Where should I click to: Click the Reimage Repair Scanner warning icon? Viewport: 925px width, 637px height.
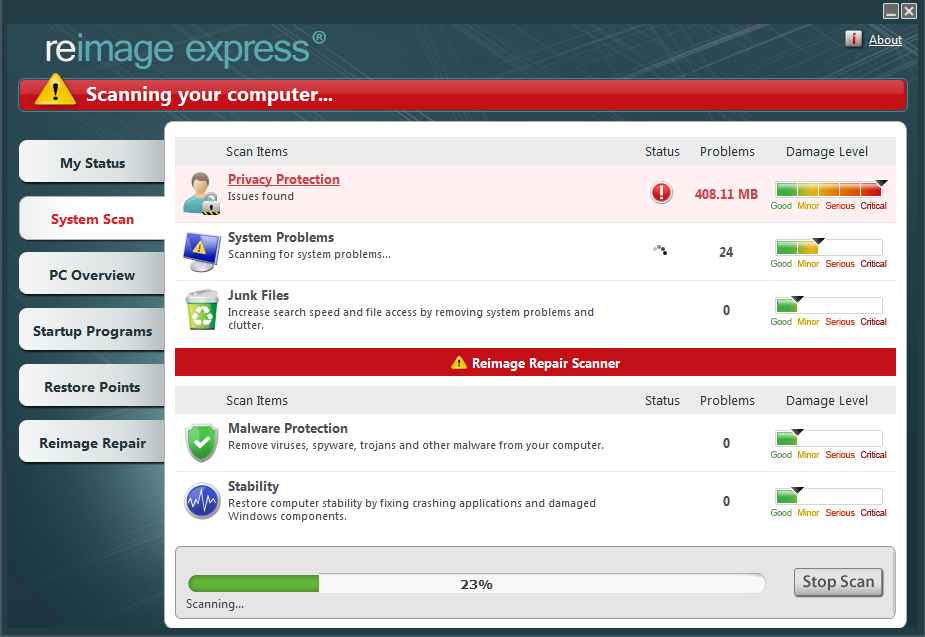(458, 363)
